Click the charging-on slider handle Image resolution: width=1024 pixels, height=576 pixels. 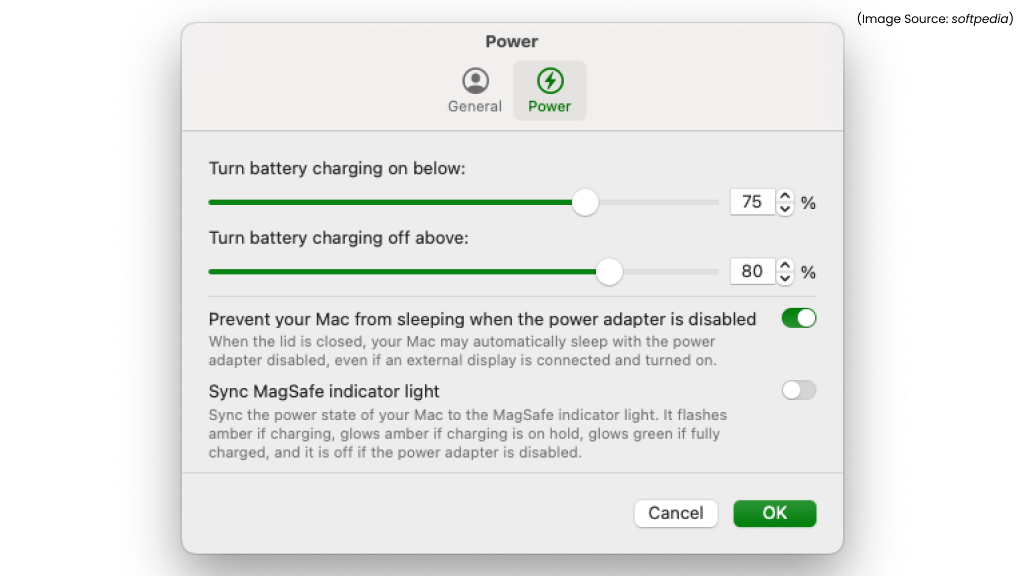tap(585, 202)
